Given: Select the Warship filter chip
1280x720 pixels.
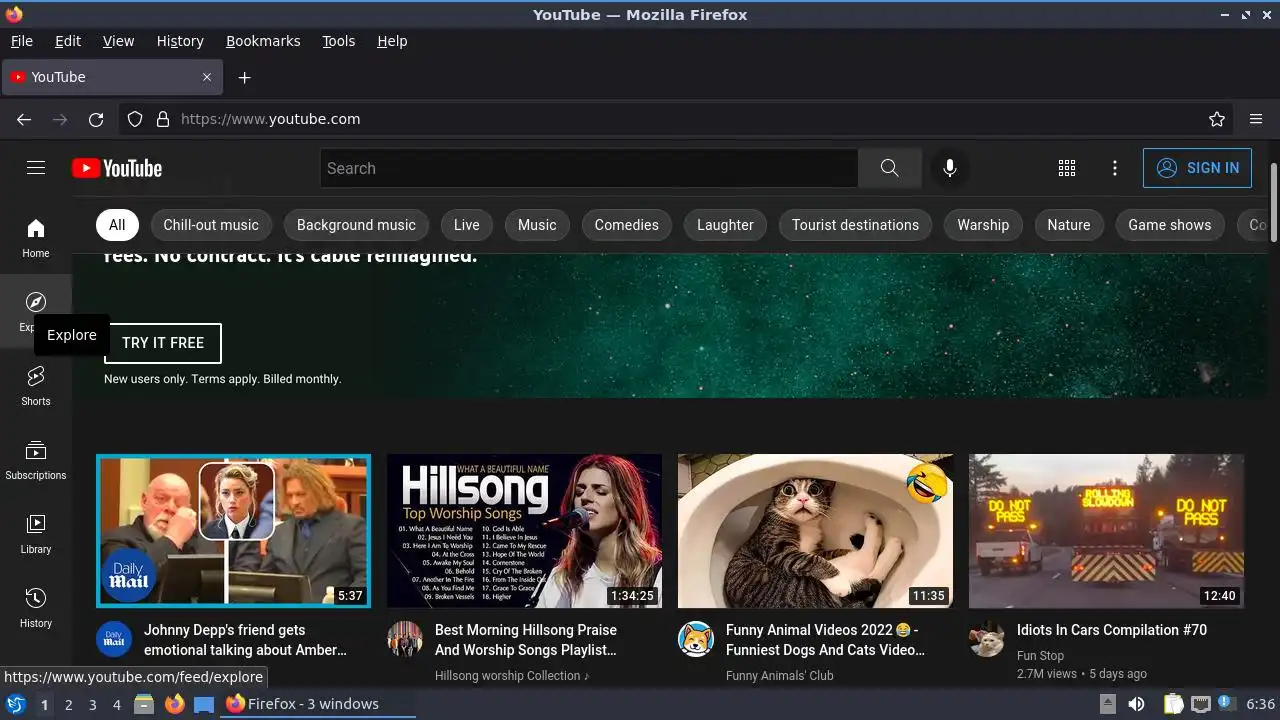Looking at the screenshot, I should (x=983, y=225).
